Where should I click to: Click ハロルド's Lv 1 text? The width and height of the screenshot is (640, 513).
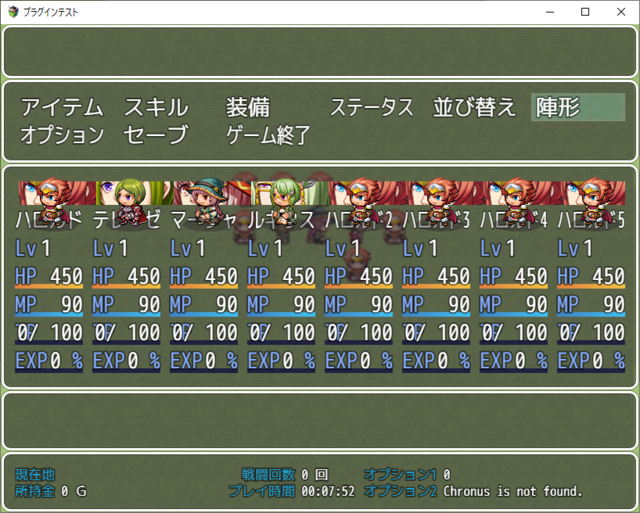33,249
